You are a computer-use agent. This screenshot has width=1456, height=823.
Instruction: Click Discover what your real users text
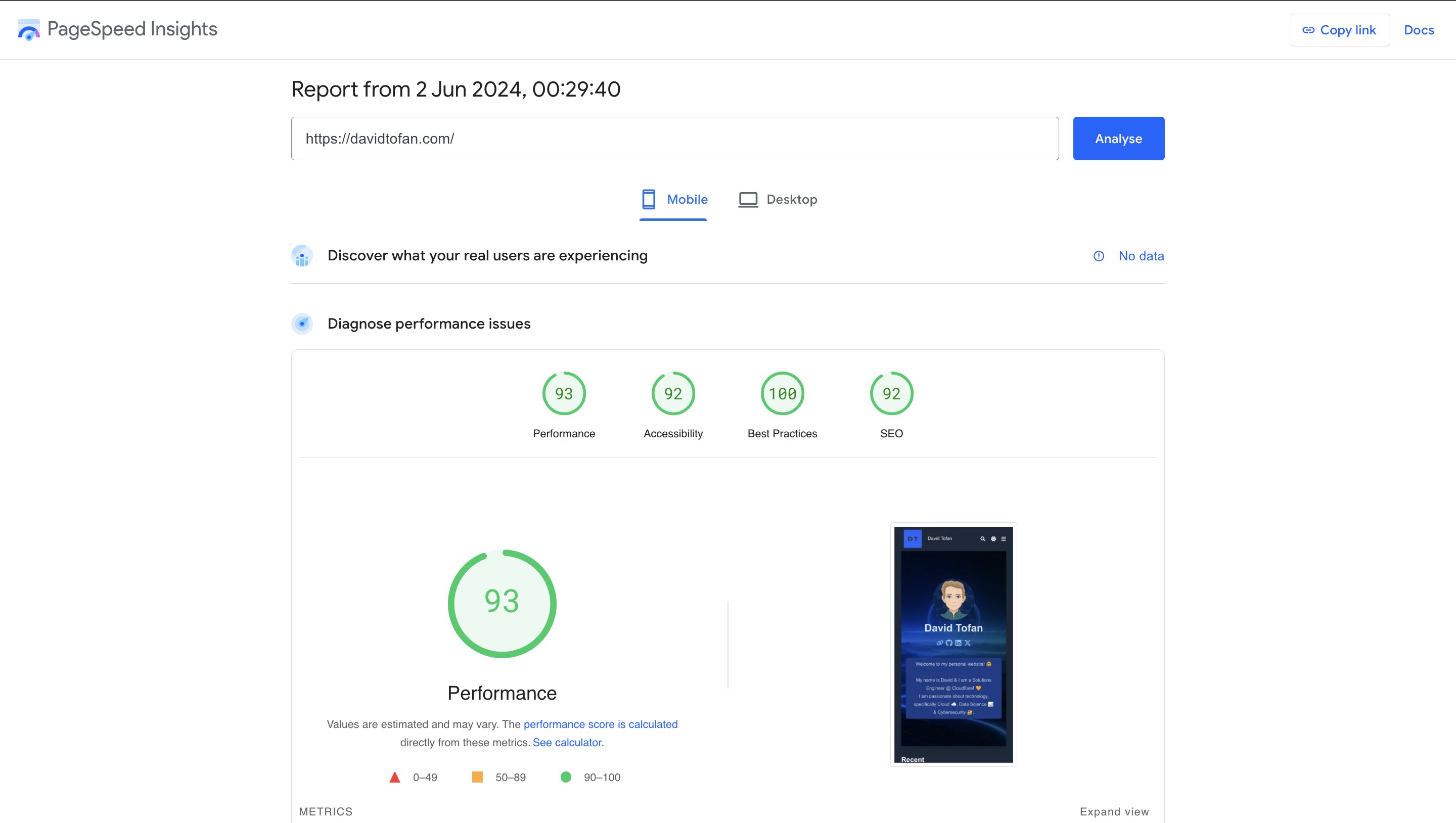pyautogui.click(x=487, y=255)
